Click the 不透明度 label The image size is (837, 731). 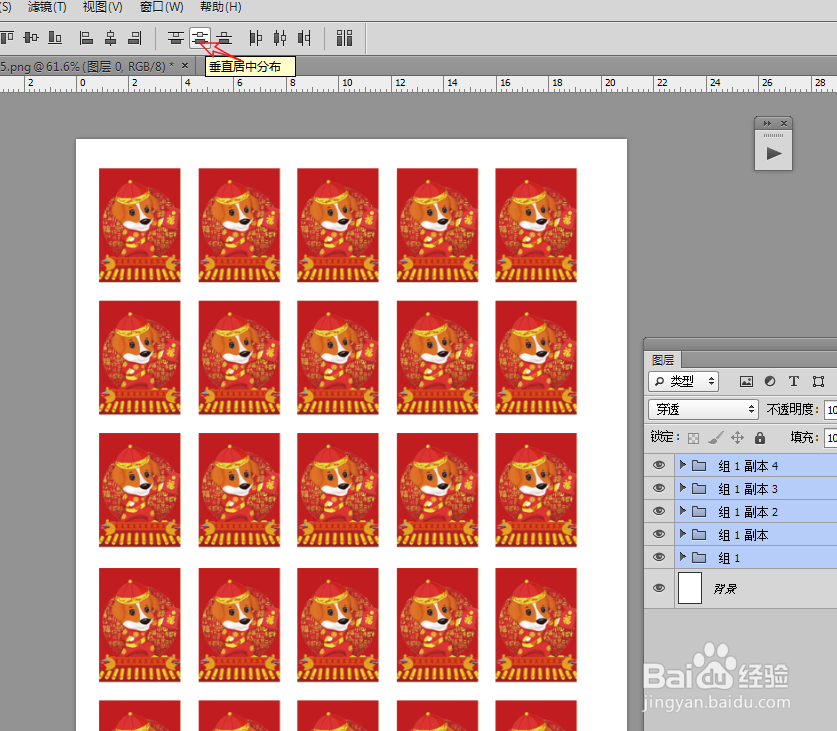tap(792, 410)
